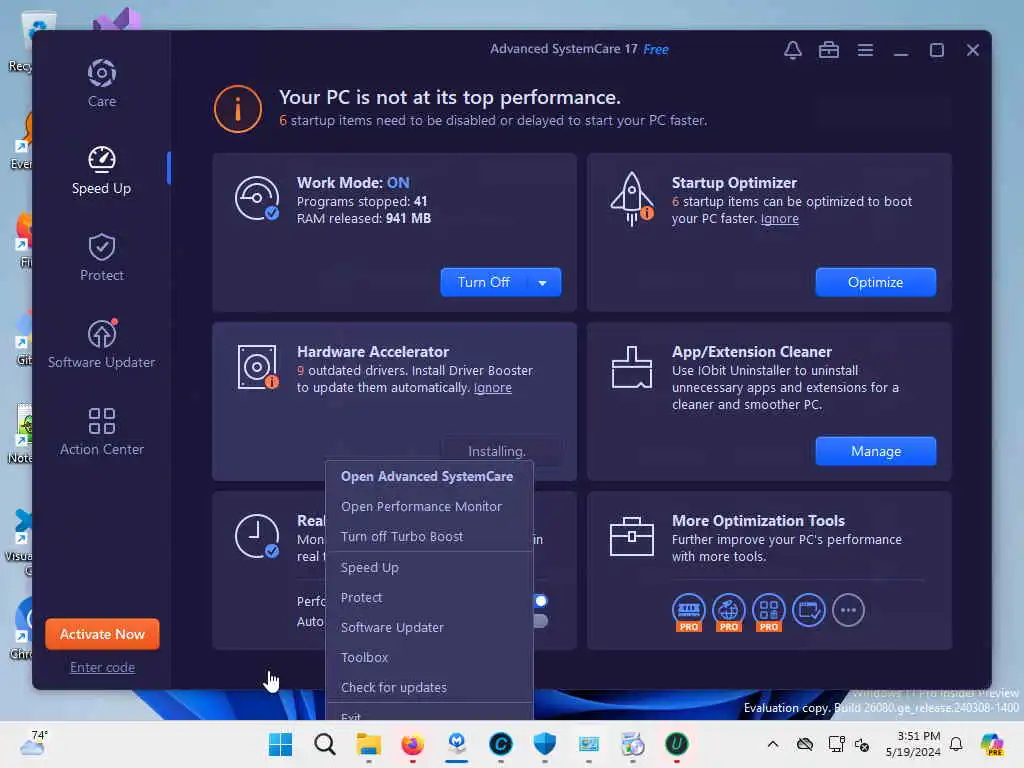Click the Hardware Accelerator drive icon
The height and width of the screenshot is (768, 1024).
(257, 367)
